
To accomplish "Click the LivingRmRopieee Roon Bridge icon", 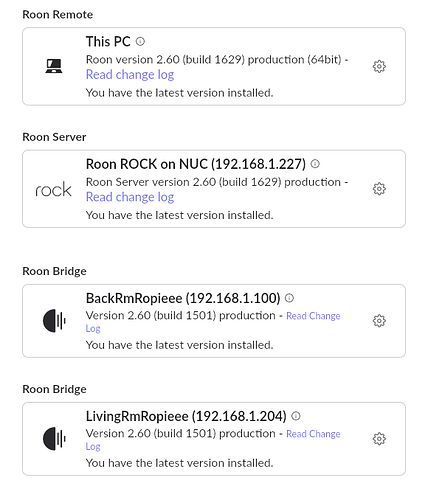I will 54,439.
